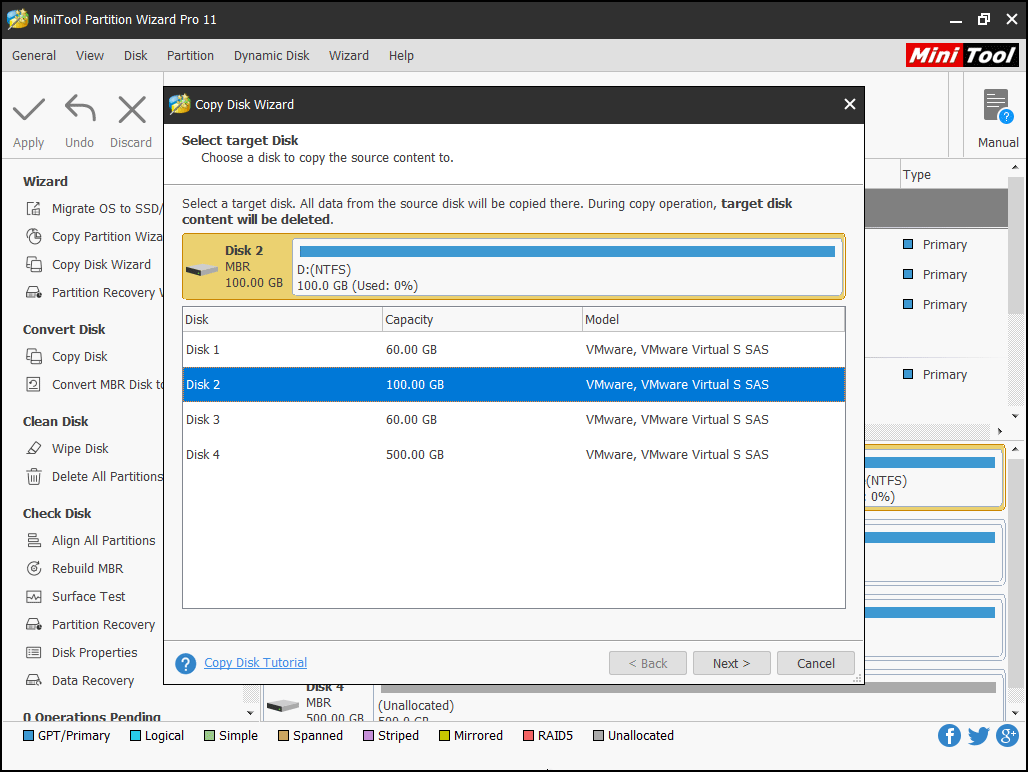Select Disk 2 row in target list
The height and width of the screenshot is (772, 1028).
[513, 385]
